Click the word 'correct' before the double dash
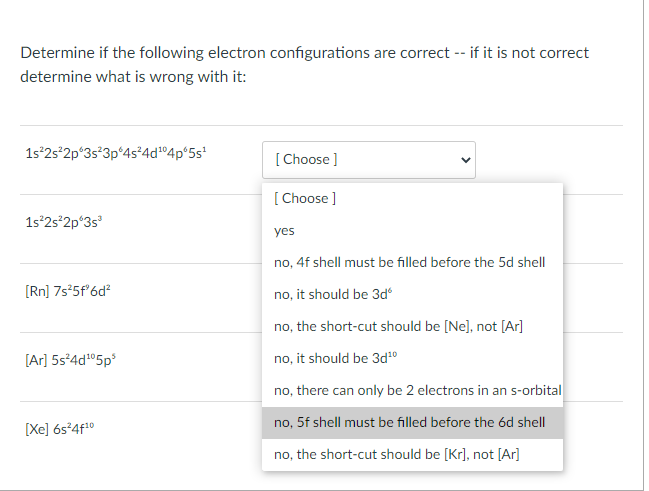649x491 pixels. [425, 52]
